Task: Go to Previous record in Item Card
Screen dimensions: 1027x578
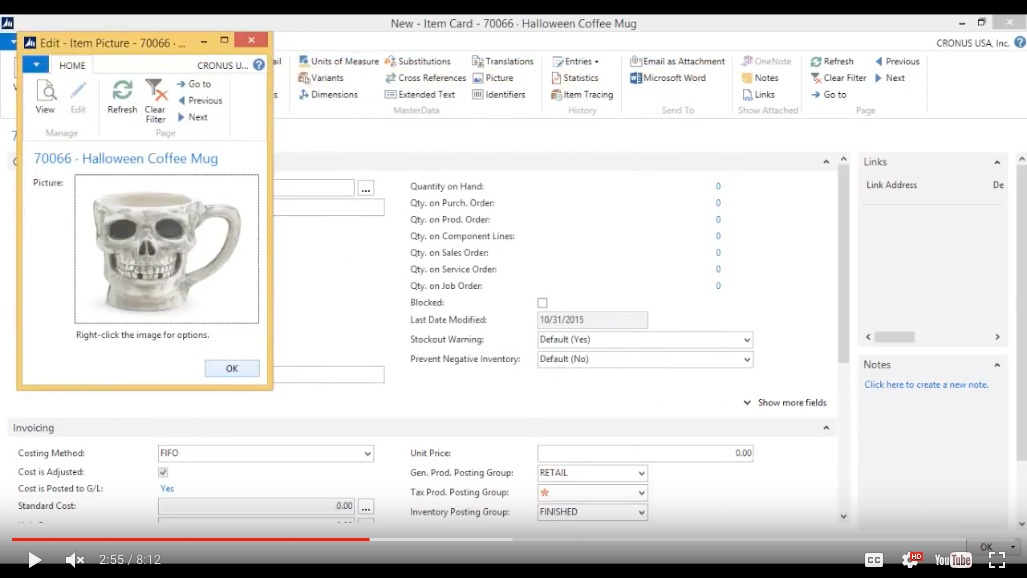Action: point(897,61)
